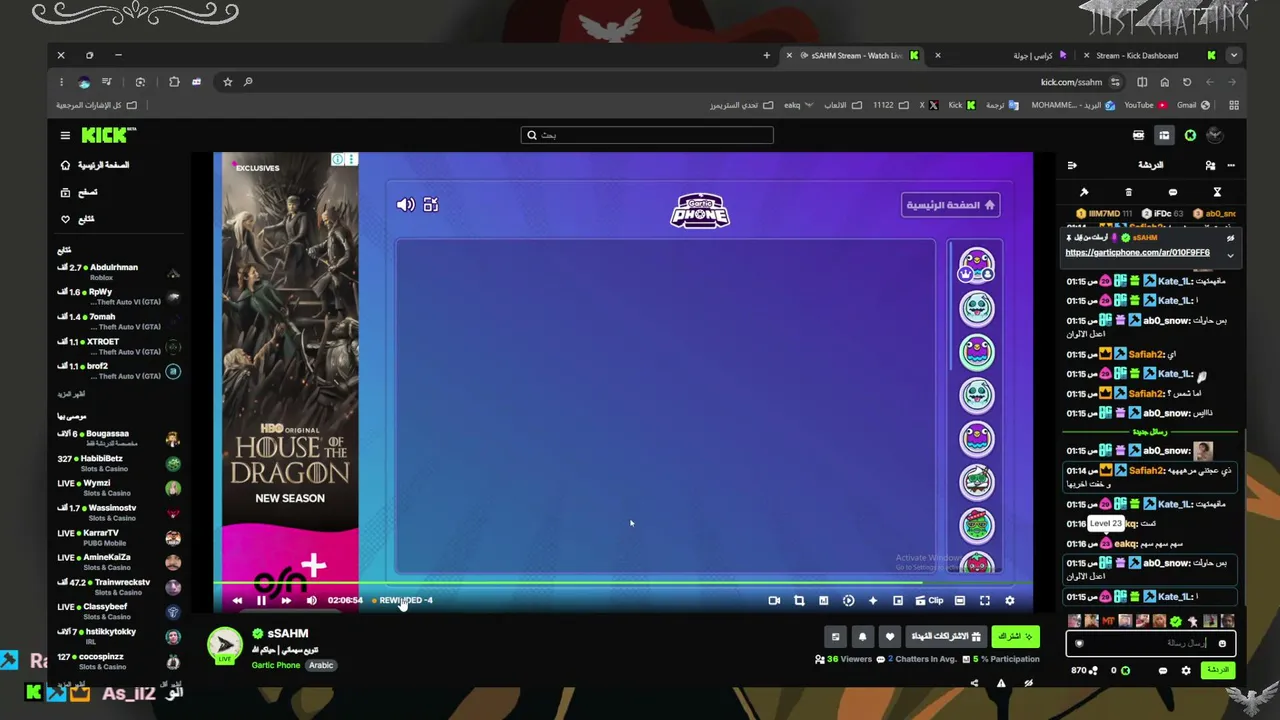Click Gartic Phone home page button

950,205
